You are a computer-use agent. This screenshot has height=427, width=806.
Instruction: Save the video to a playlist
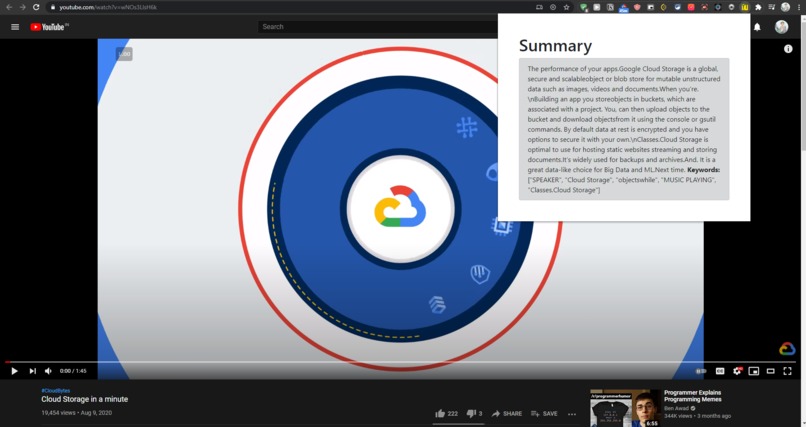tap(544, 414)
